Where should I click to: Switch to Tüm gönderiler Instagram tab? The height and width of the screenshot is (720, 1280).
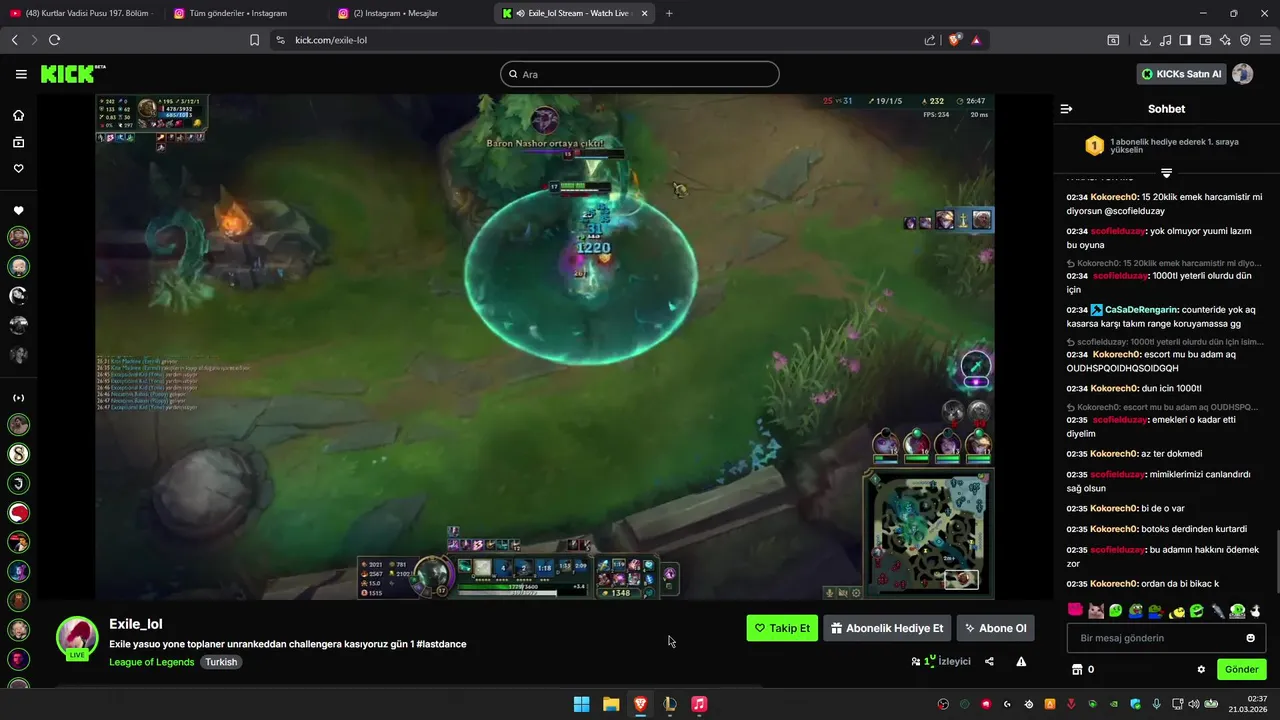245,13
